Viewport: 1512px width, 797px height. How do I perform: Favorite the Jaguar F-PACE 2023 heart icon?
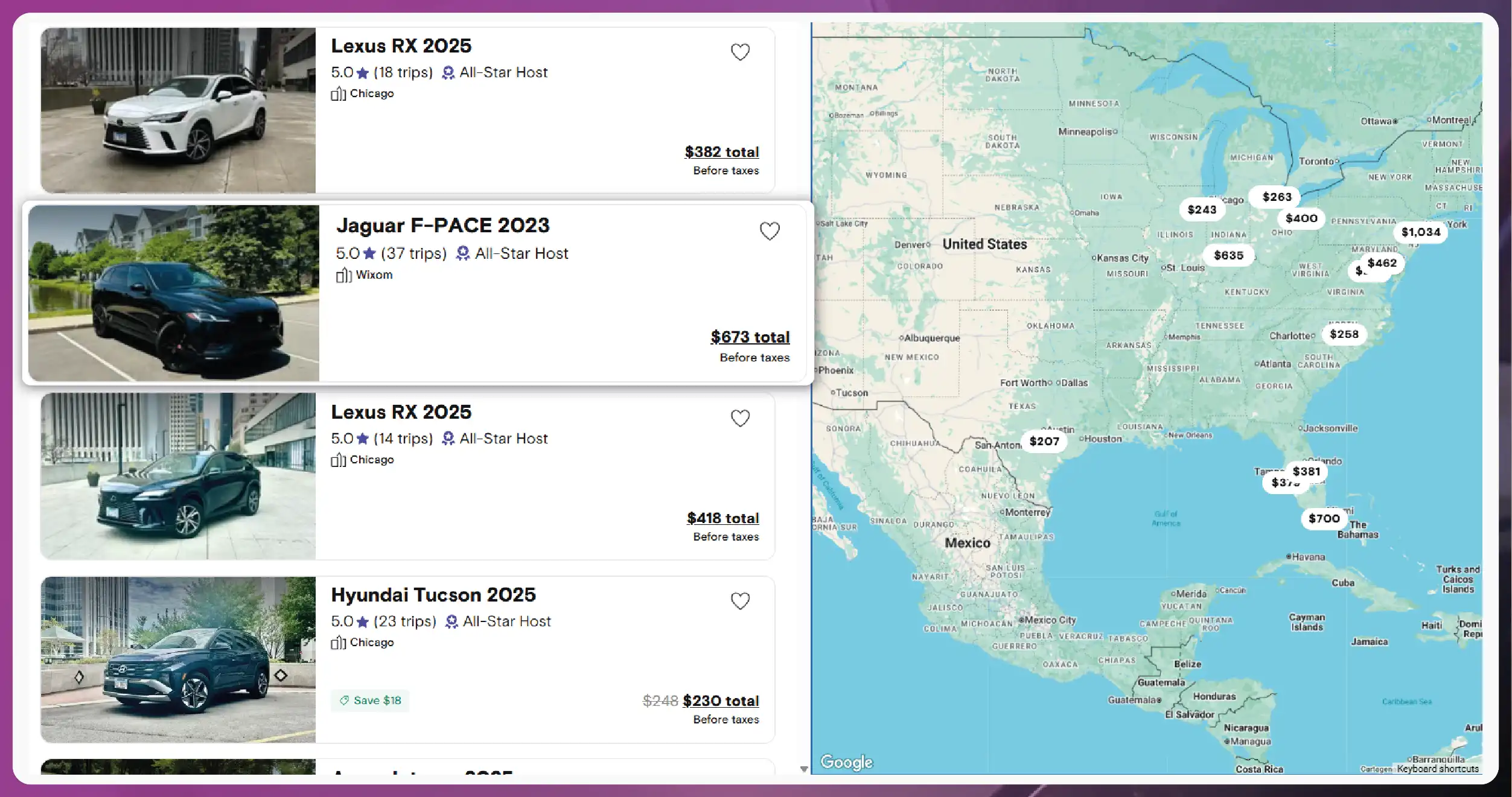[769, 231]
